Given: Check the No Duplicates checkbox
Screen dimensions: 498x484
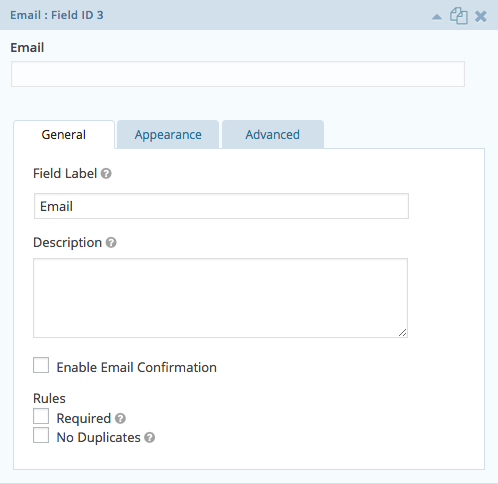Looking at the screenshot, I should [41, 435].
